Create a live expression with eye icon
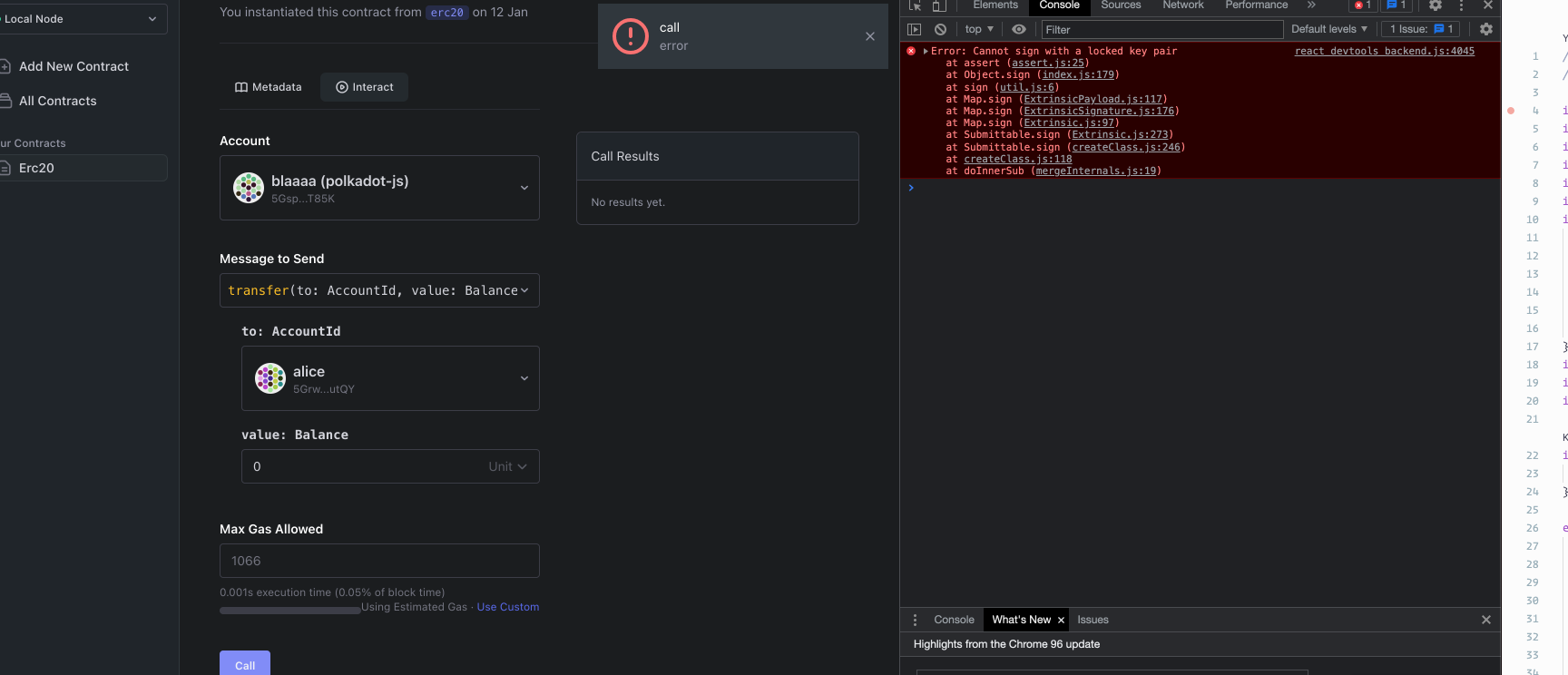 click(x=1019, y=29)
